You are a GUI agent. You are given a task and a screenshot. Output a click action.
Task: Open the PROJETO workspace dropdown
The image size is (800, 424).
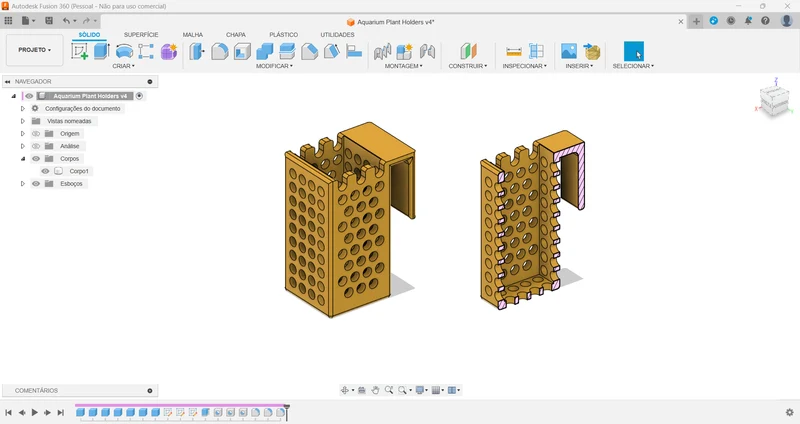point(35,50)
